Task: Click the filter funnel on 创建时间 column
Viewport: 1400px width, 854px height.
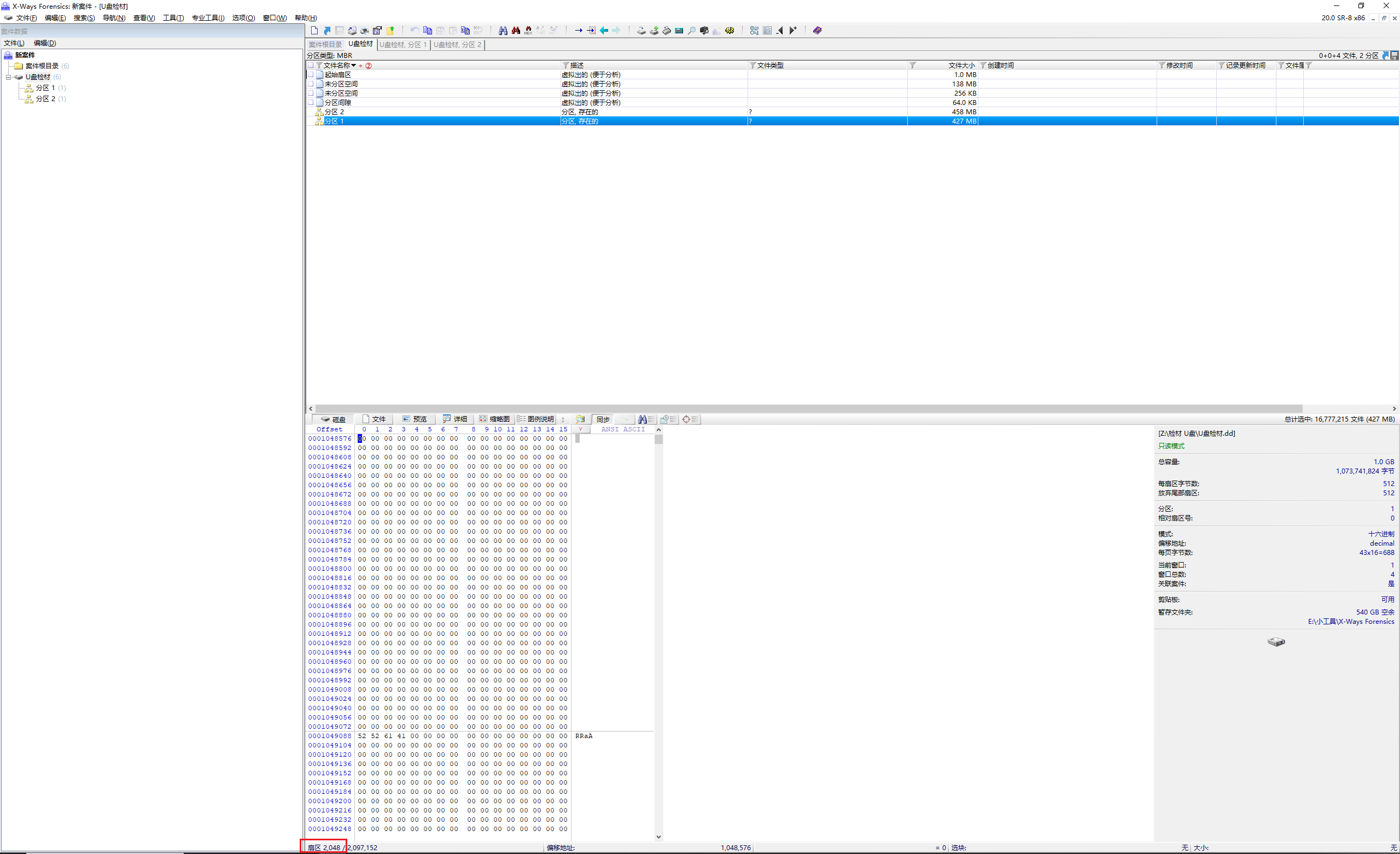Action: click(x=983, y=66)
